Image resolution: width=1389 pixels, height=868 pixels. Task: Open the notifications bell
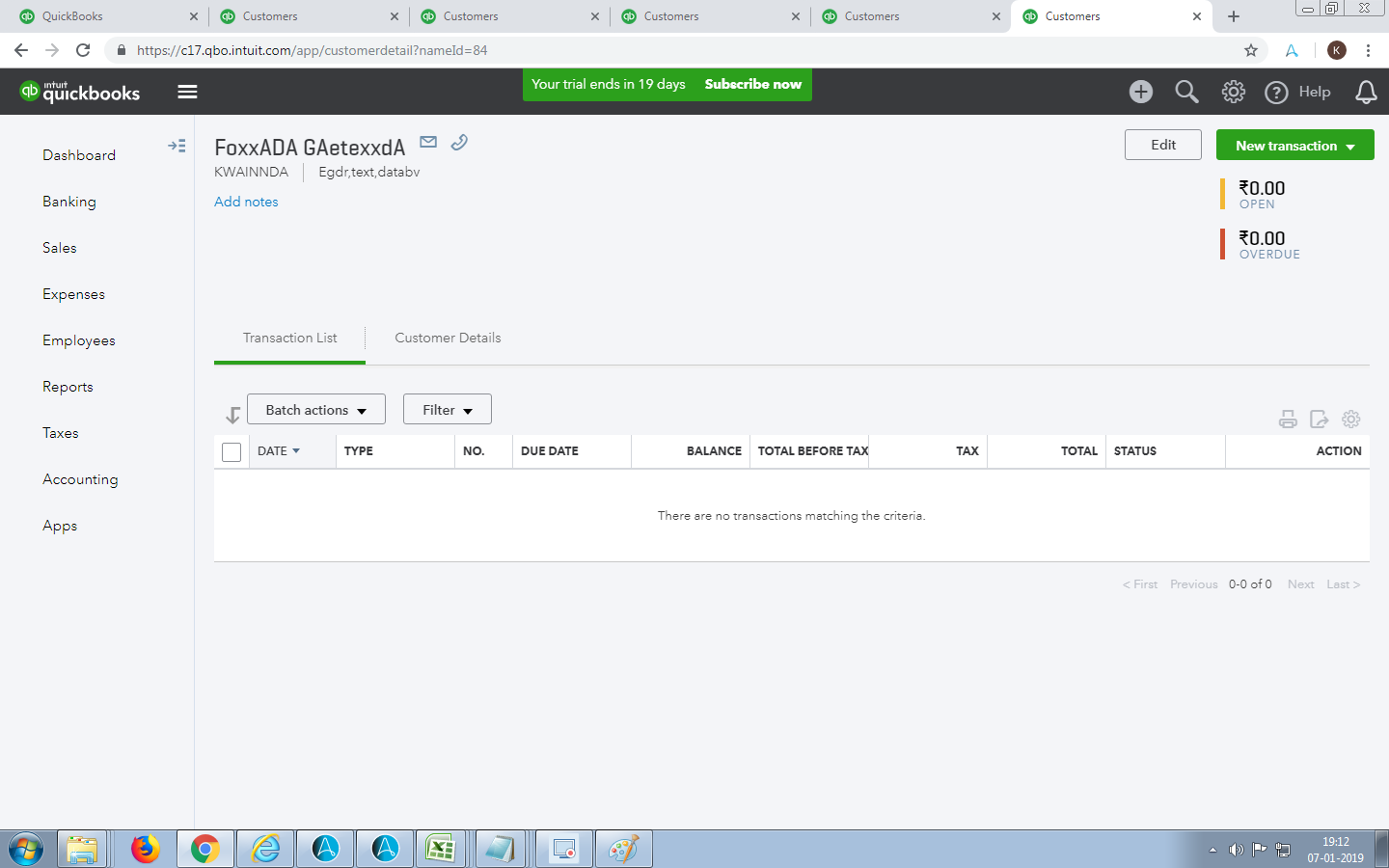[1366, 92]
